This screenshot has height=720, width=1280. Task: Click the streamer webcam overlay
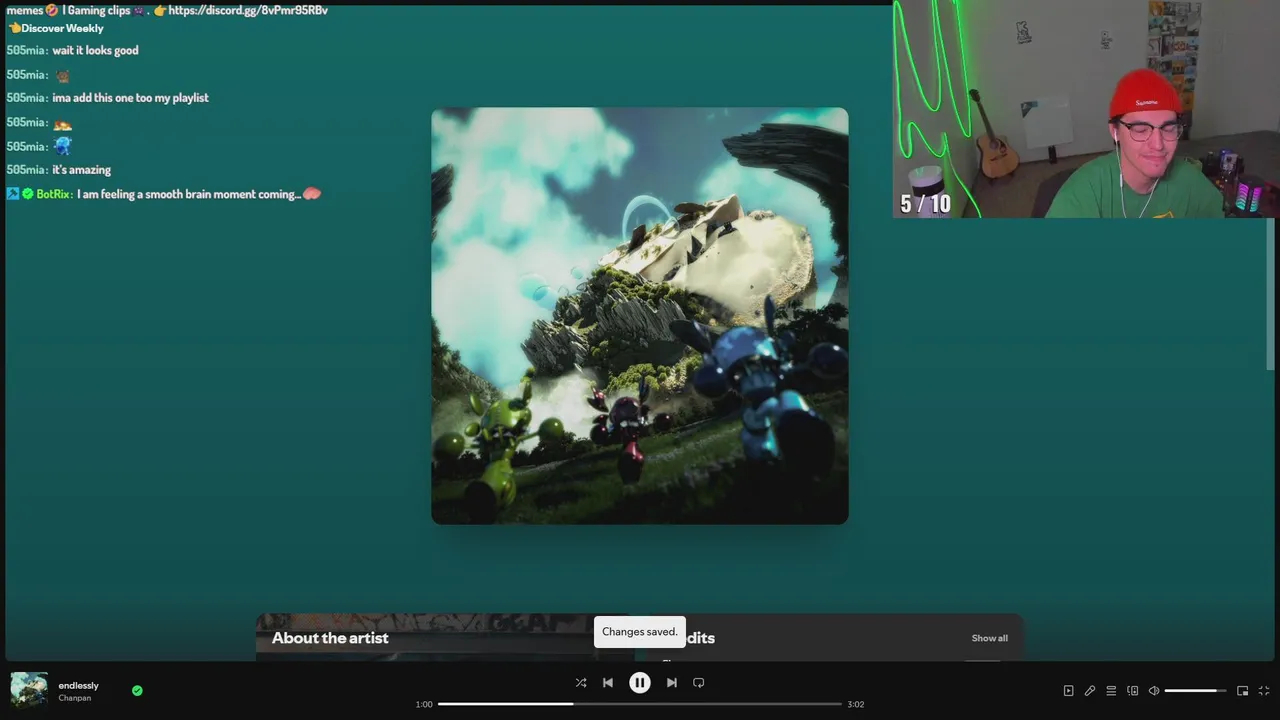[x=1085, y=109]
